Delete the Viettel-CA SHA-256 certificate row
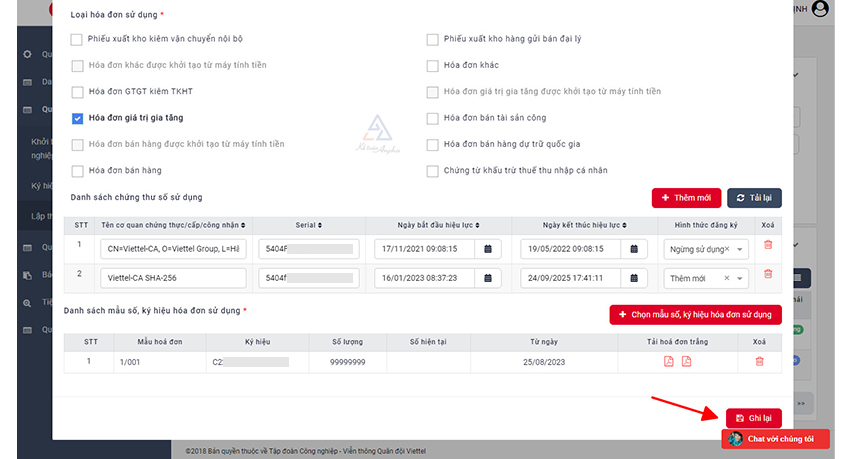The width and height of the screenshot is (850, 459). coord(768,273)
